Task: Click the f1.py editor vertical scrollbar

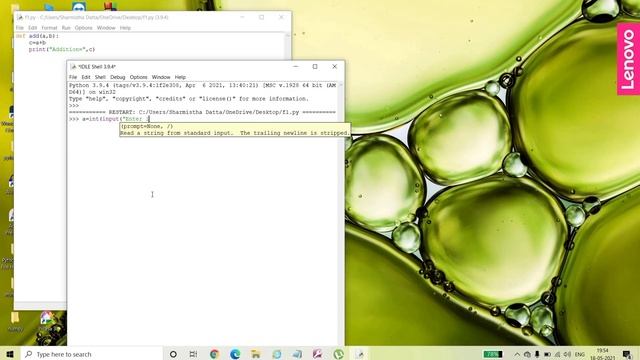Action: point(288,46)
